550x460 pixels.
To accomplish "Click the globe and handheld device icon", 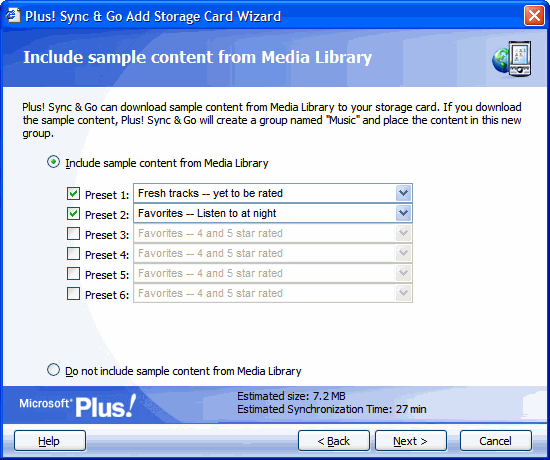I will tap(512, 59).
